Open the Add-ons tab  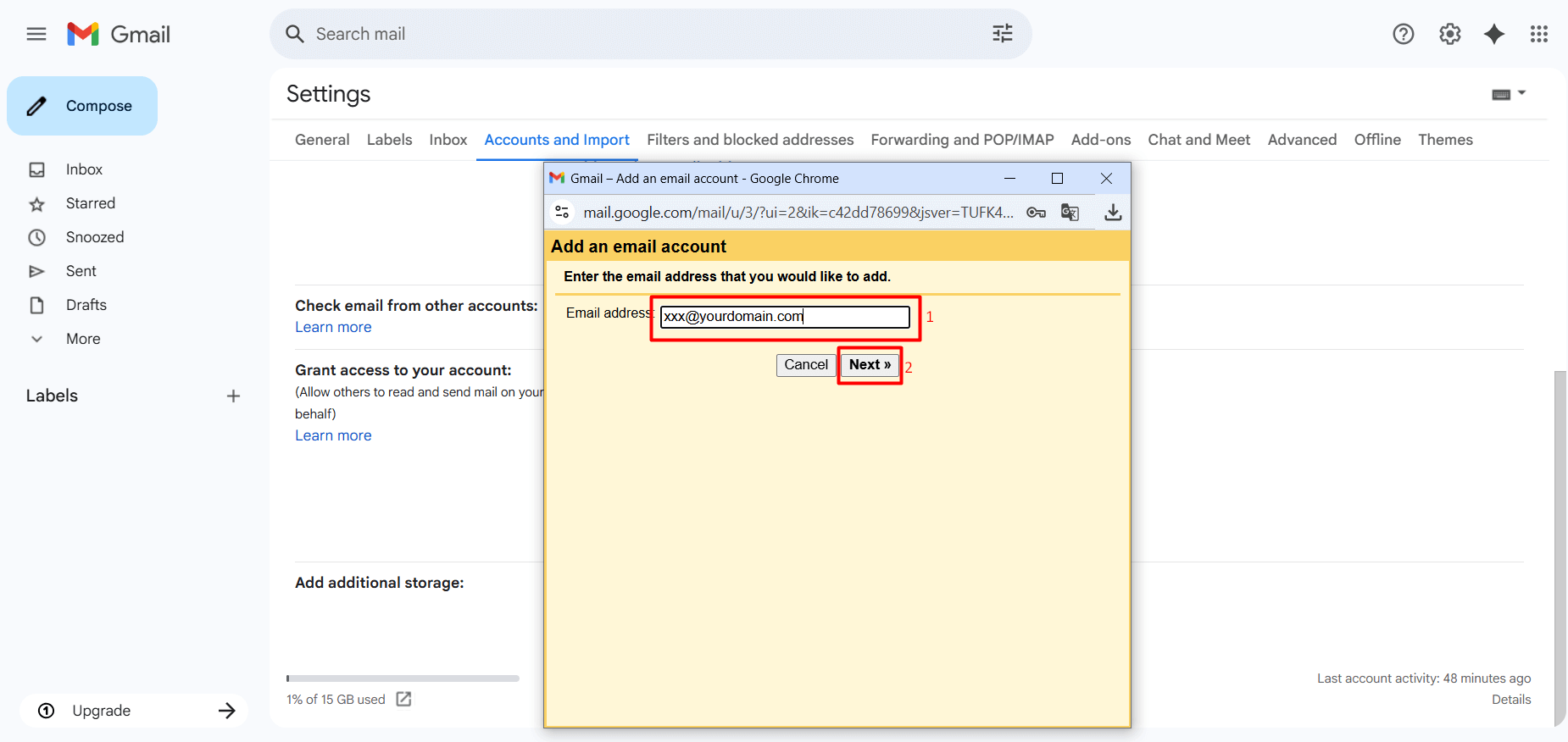[1101, 140]
